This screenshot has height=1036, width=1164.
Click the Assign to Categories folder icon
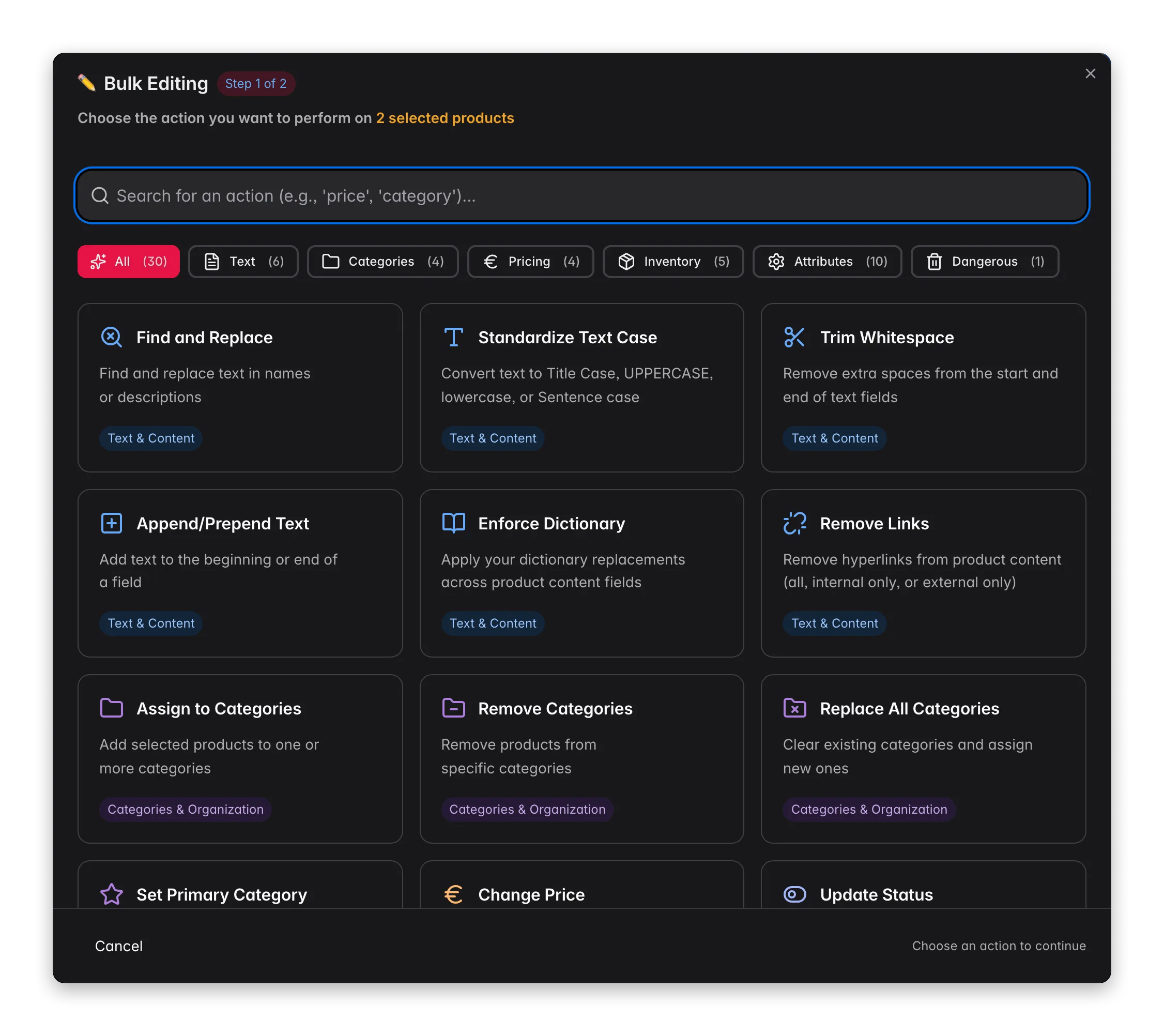tap(112, 708)
